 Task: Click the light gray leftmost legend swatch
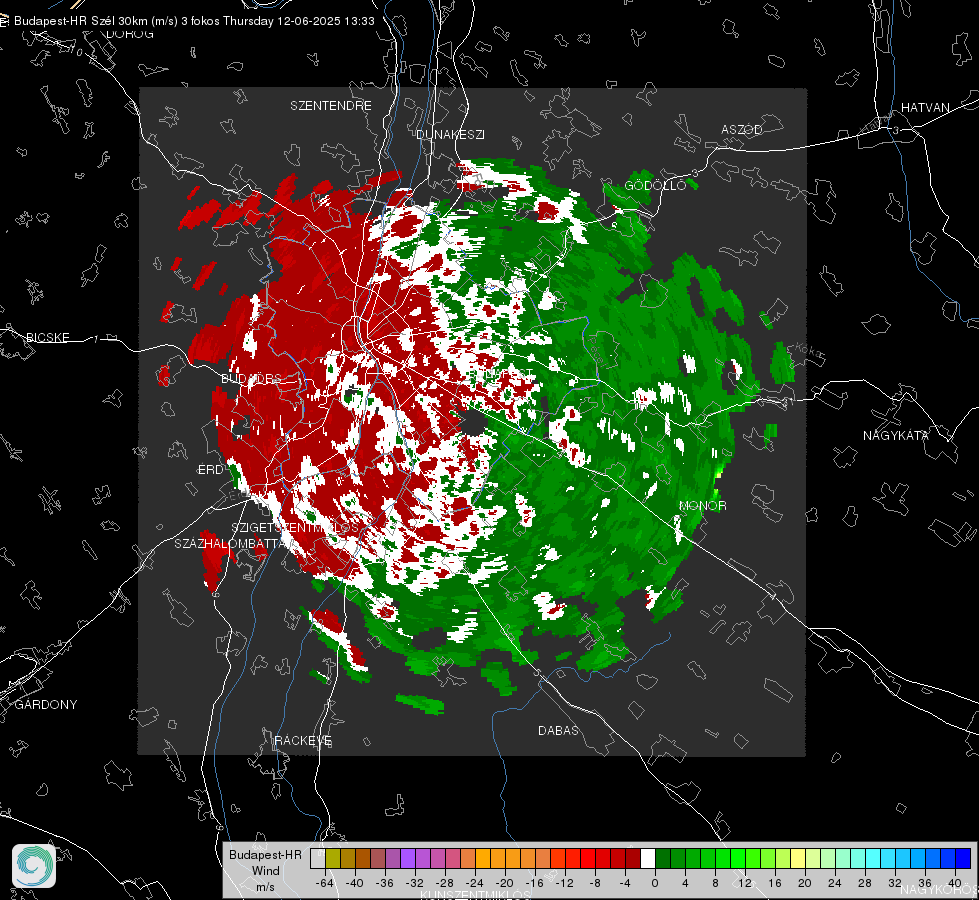coord(318,858)
